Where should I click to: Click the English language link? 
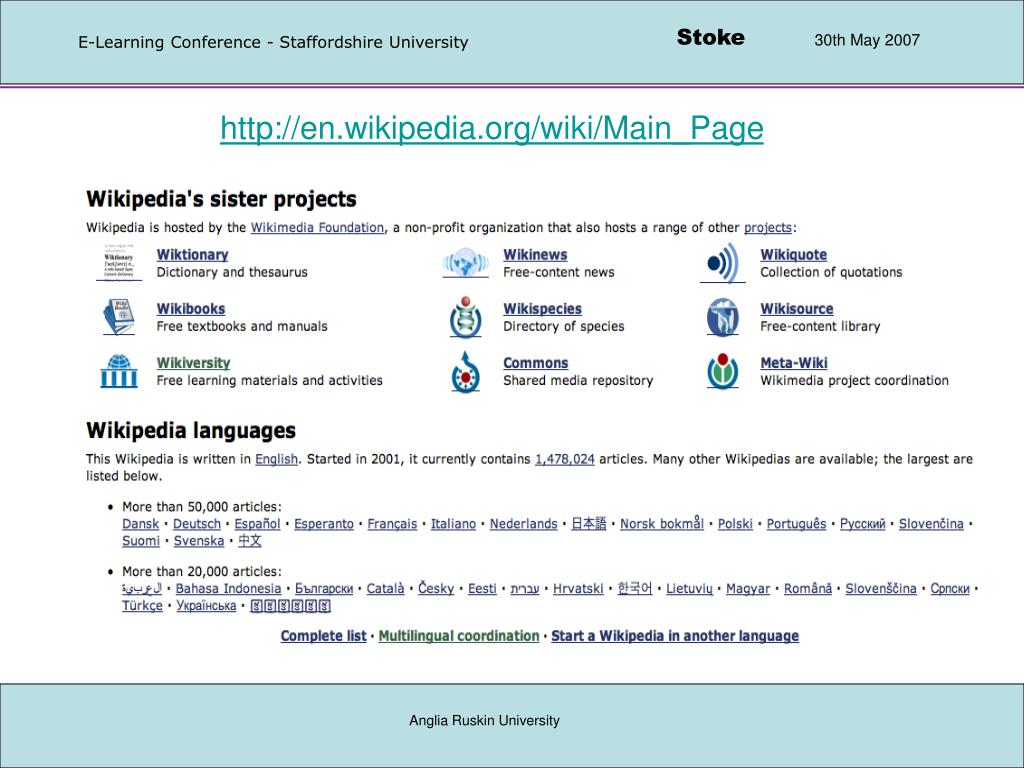(x=276, y=459)
